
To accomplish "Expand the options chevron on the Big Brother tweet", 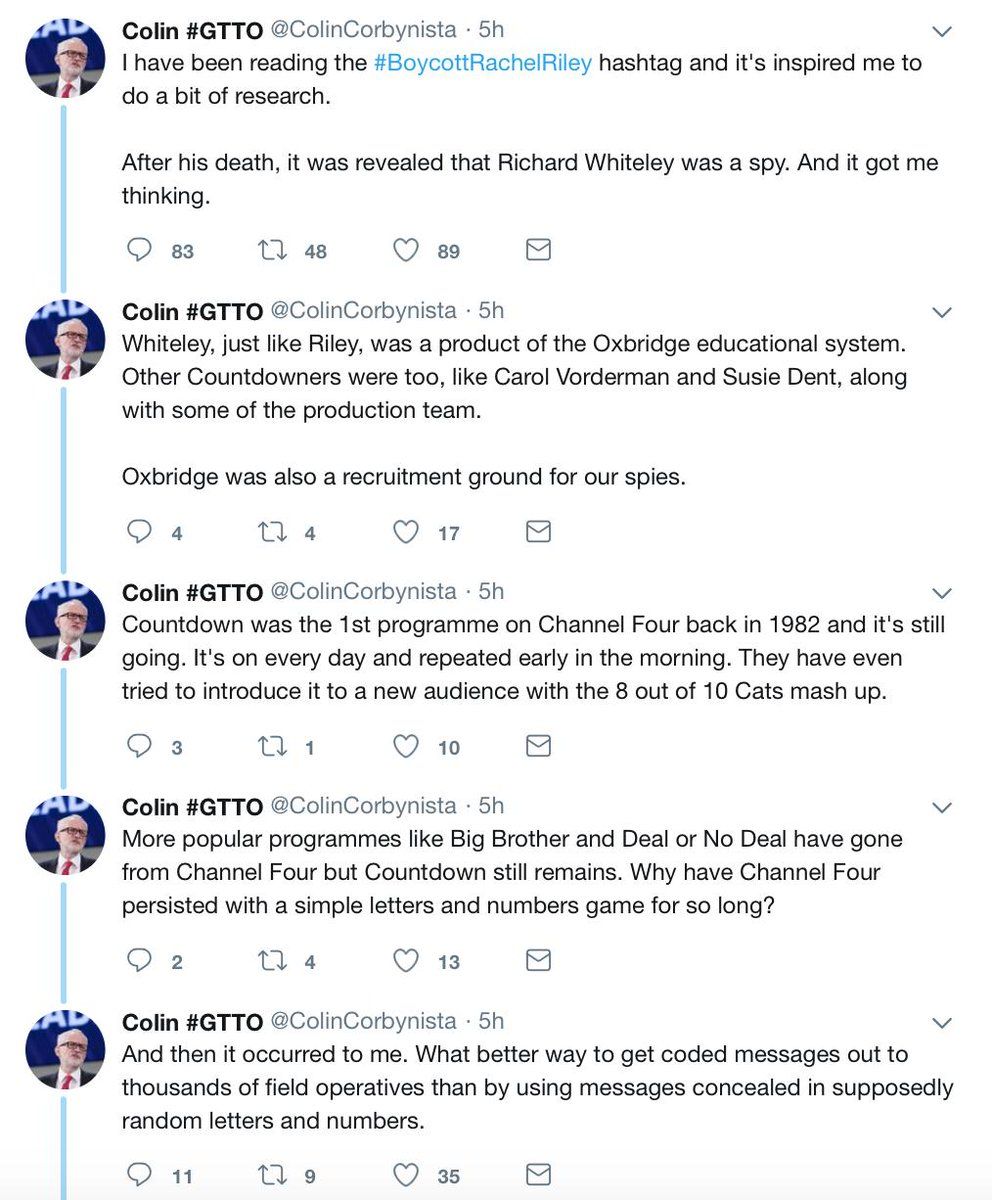I will [x=941, y=807].
